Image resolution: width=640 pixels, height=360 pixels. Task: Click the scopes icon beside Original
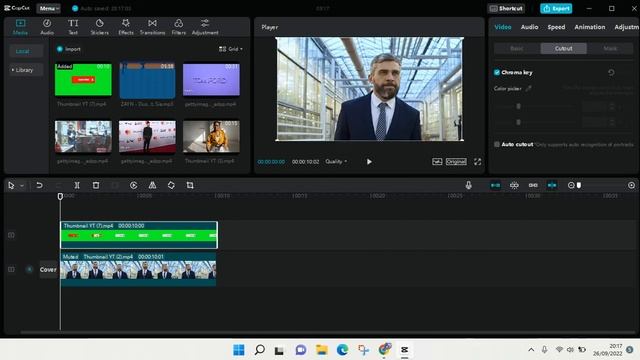point(437,162)
